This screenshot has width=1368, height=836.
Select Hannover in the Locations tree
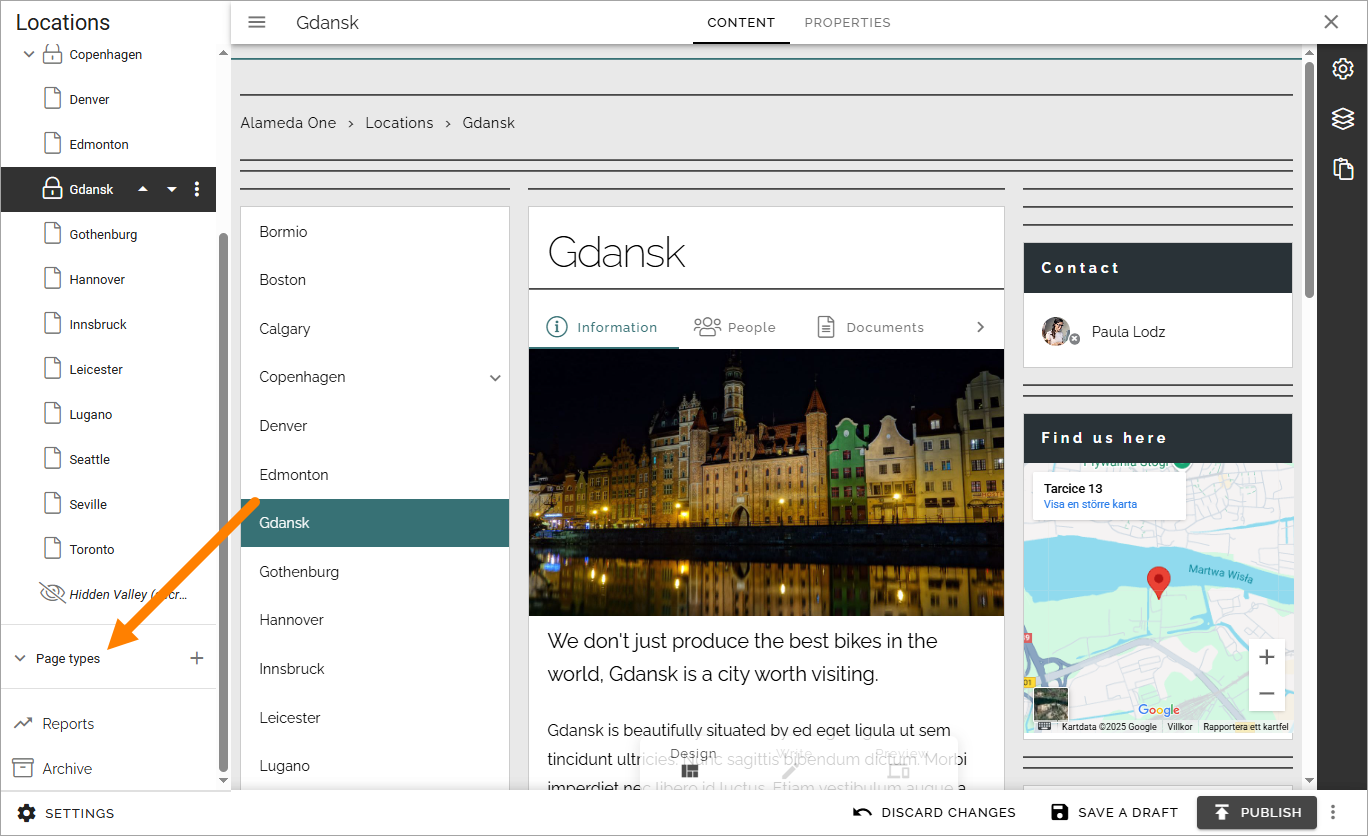(x=97, y=279)
